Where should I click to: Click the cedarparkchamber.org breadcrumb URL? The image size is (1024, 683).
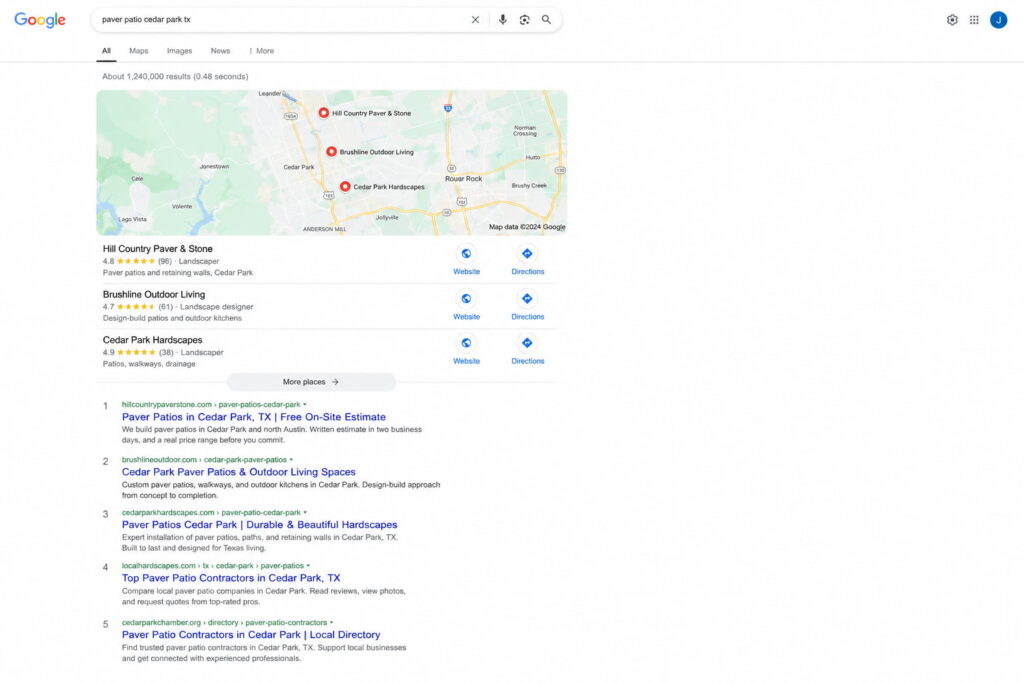tap(224, 623)
